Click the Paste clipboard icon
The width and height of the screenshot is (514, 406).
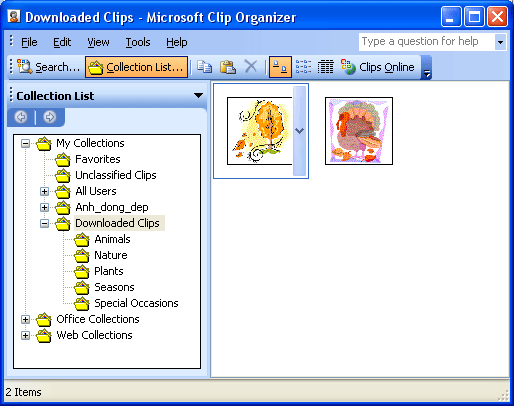pyautogui.click(x=228, y=67)
